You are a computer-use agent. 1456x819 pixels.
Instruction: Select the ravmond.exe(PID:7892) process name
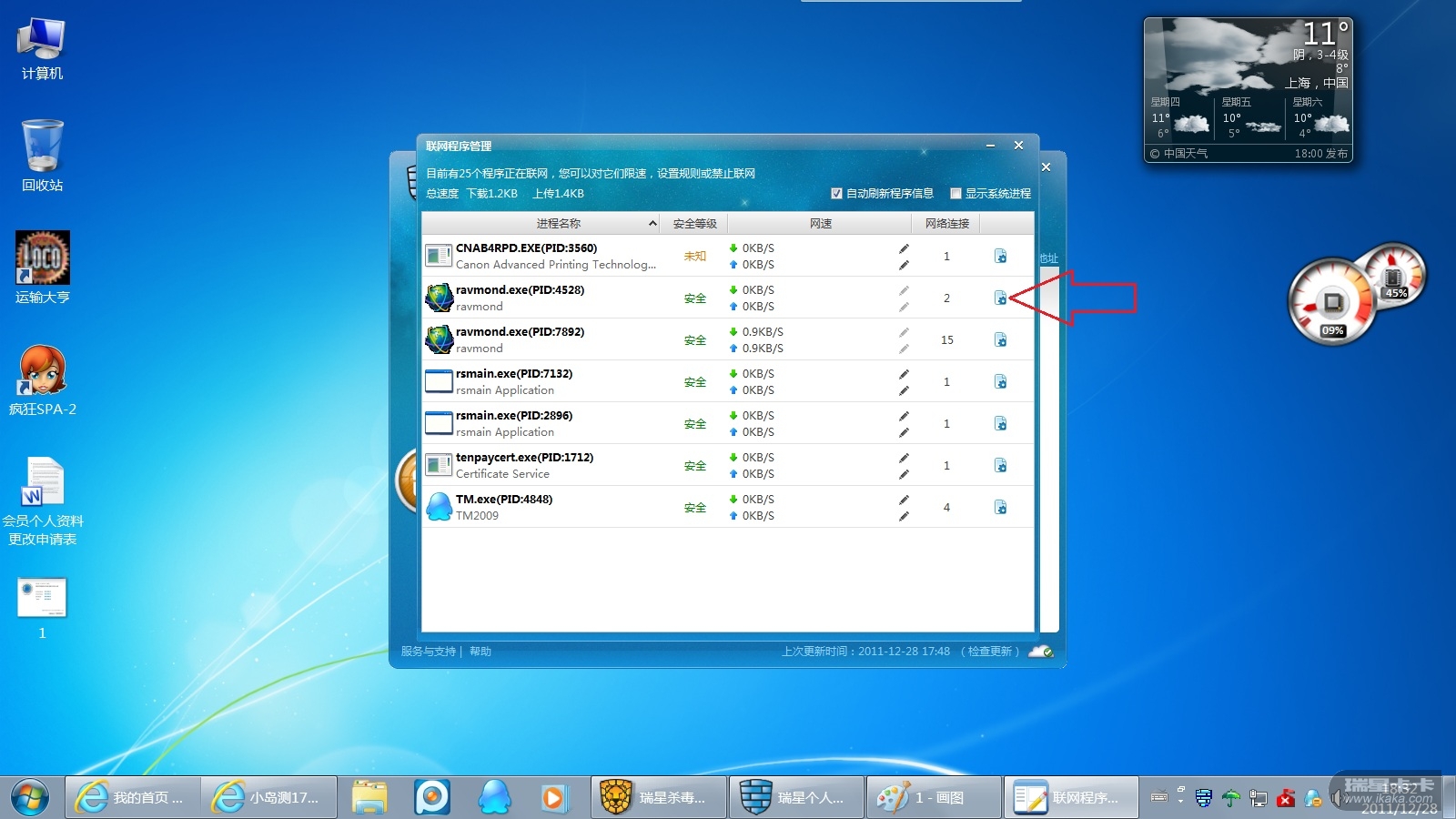click(520, 332)
